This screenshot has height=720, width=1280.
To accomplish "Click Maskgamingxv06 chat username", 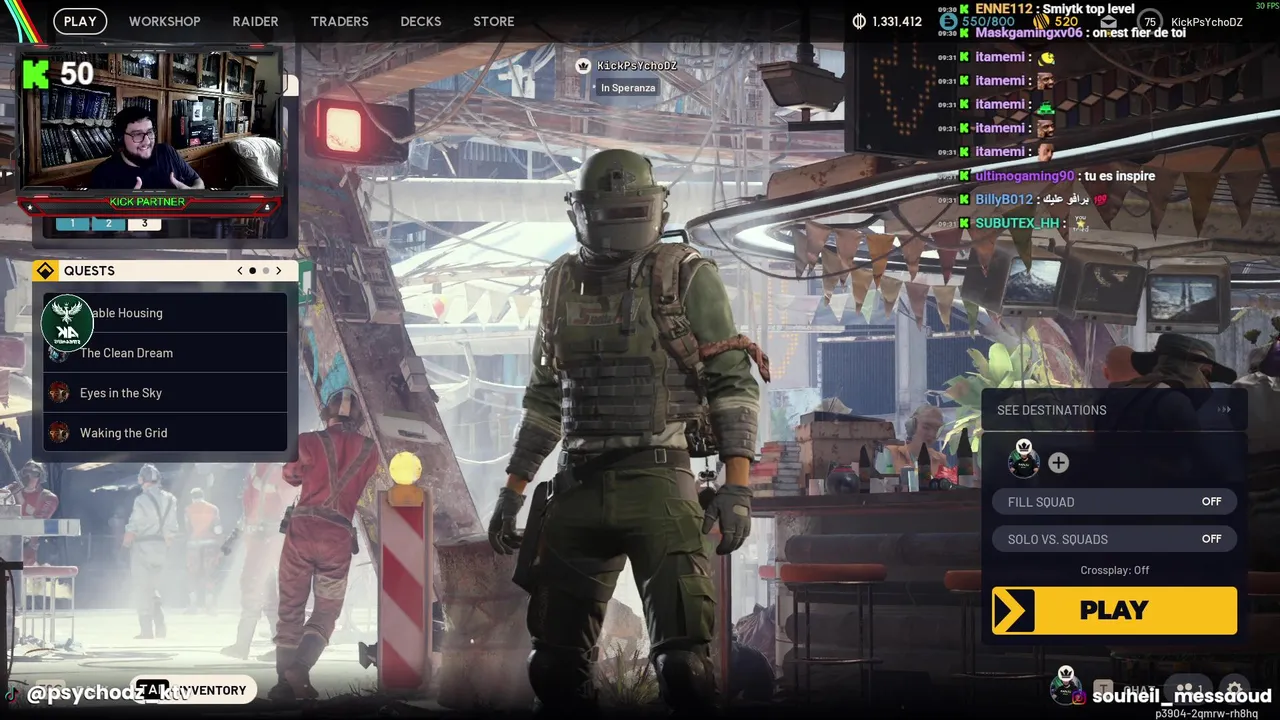I will tap(1029, 32).
